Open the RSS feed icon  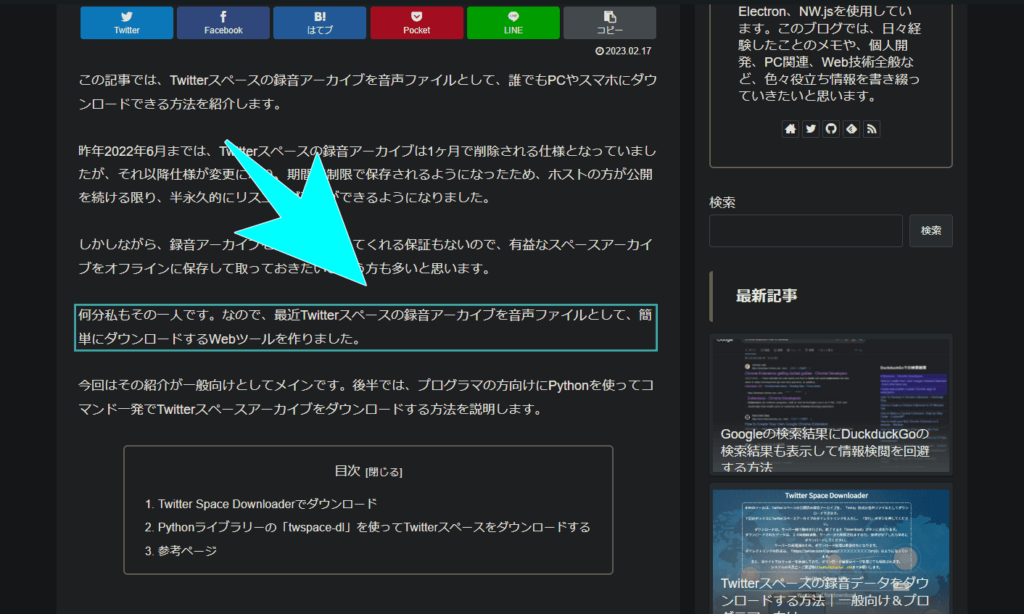(872, 129)
